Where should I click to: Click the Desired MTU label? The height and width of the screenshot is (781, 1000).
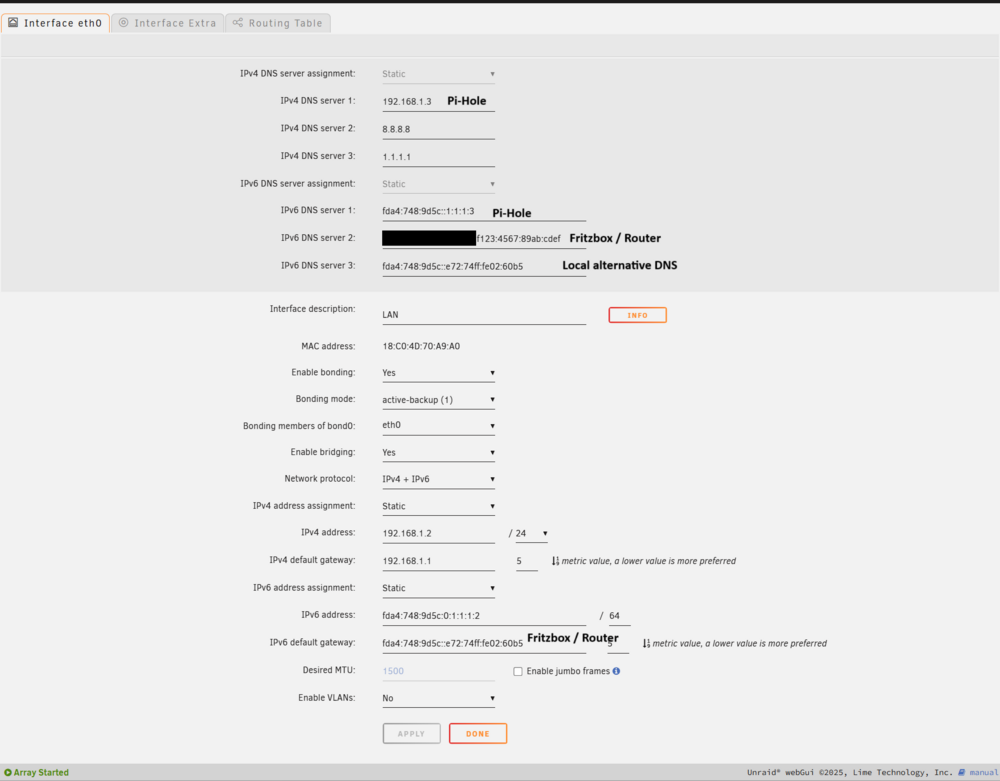click(329, 670)
